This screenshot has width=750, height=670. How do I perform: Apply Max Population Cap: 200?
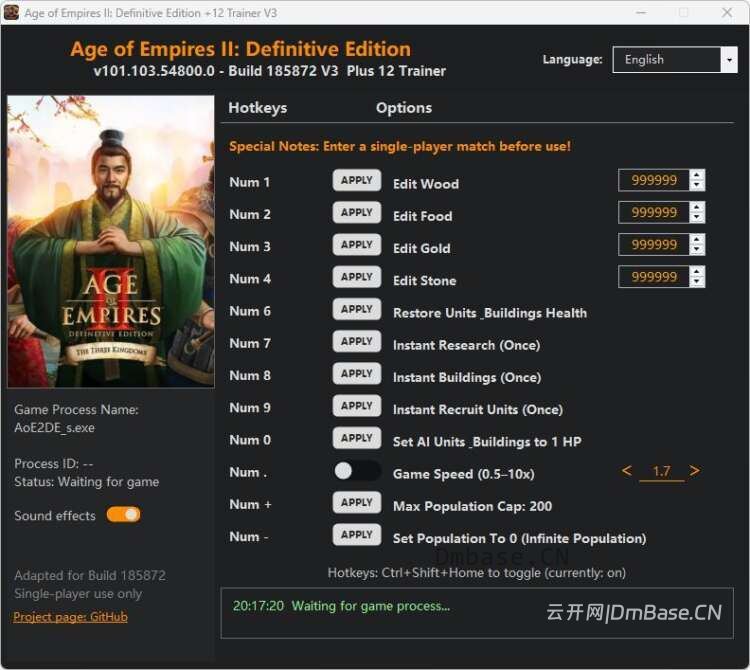click(x=357, y=503)
